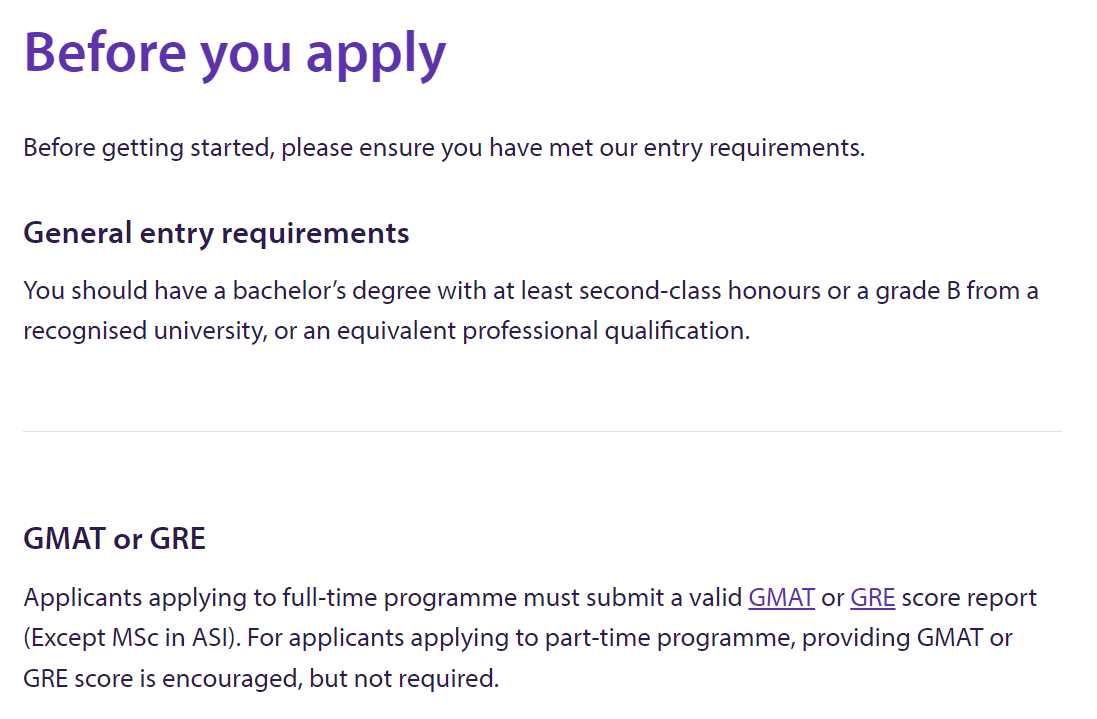The image size is (1097, 719).
Task: Open the GMAT hyperlink
Action: (781, 598)
